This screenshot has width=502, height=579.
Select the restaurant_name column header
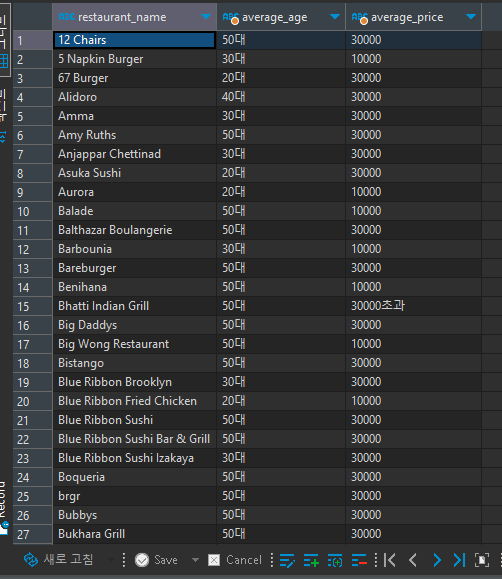click(134, 17)
